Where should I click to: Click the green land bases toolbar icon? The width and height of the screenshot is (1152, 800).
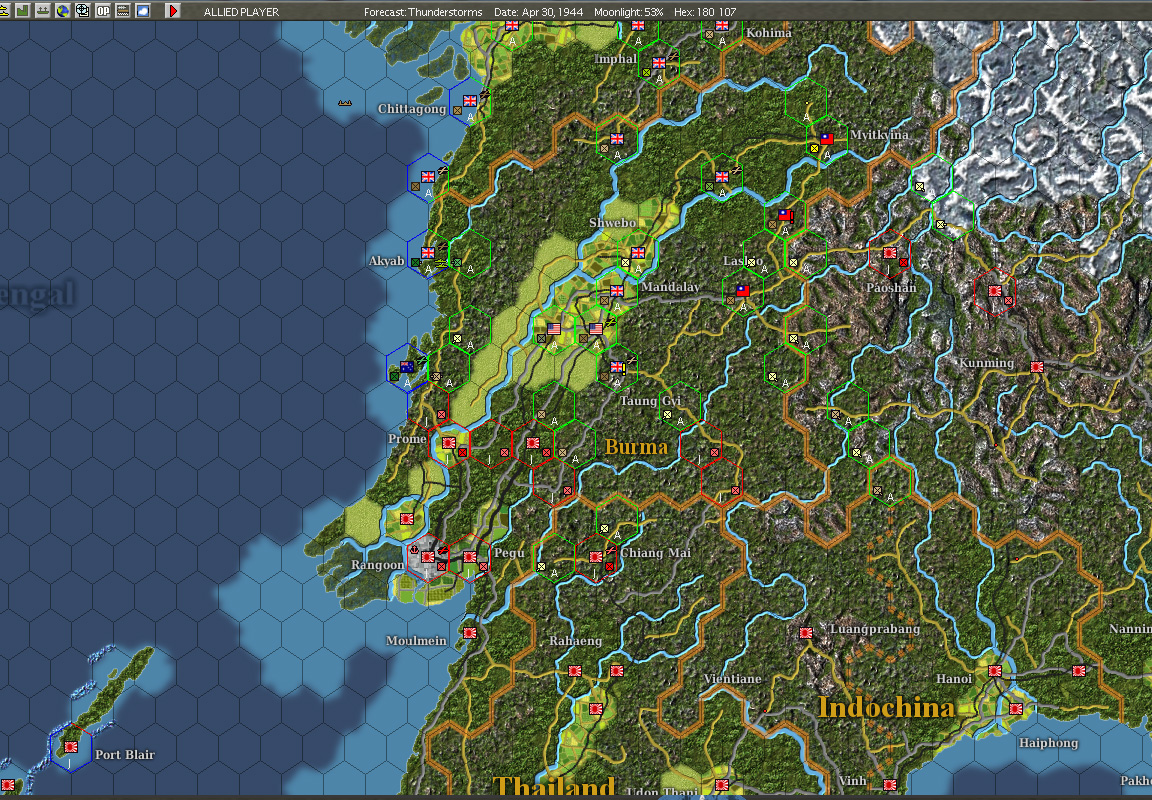[22, 11]
